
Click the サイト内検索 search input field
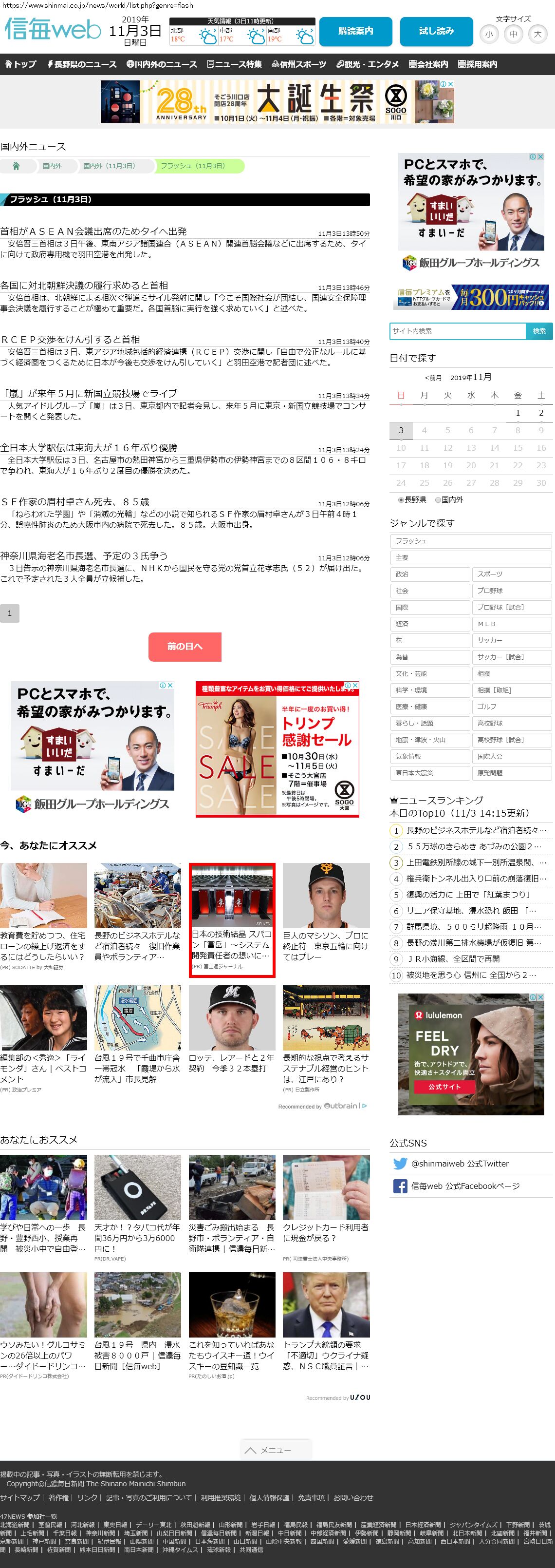click(457, 331)
